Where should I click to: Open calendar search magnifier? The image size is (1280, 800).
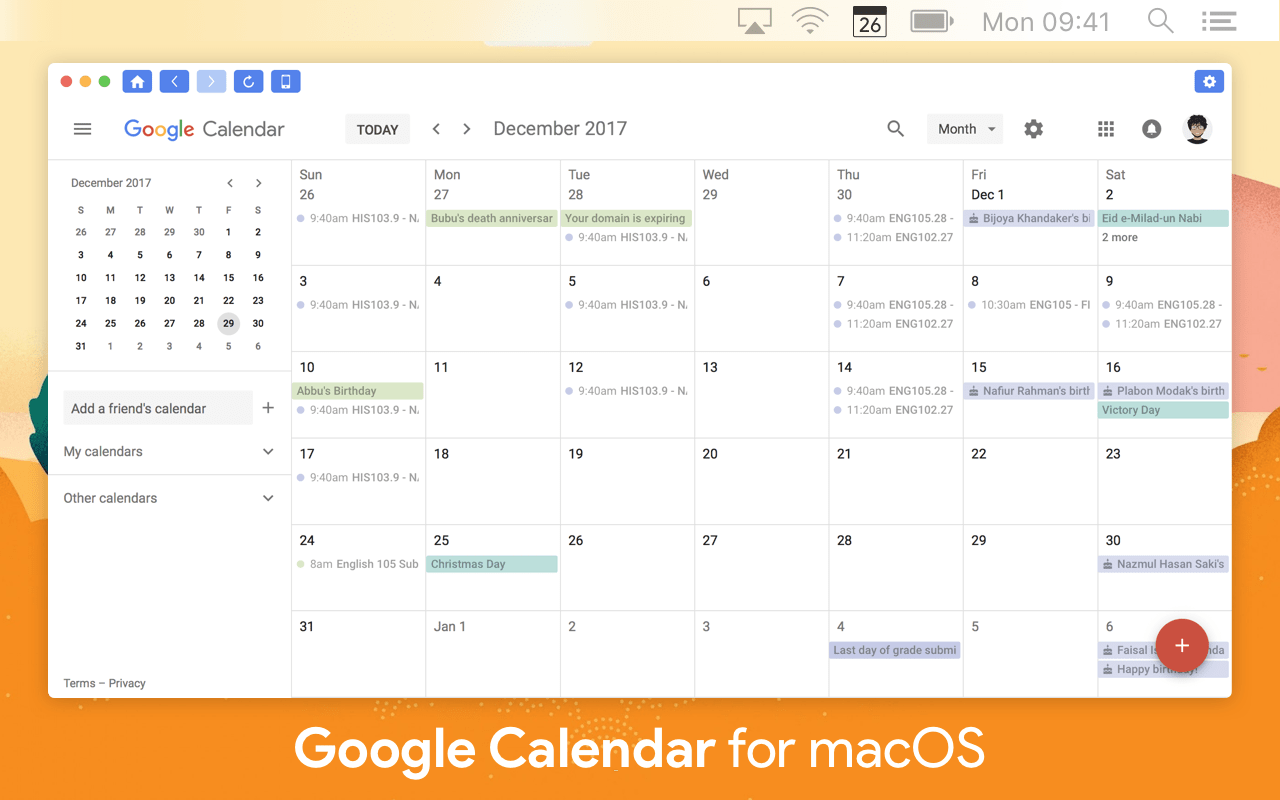(896, 129)
